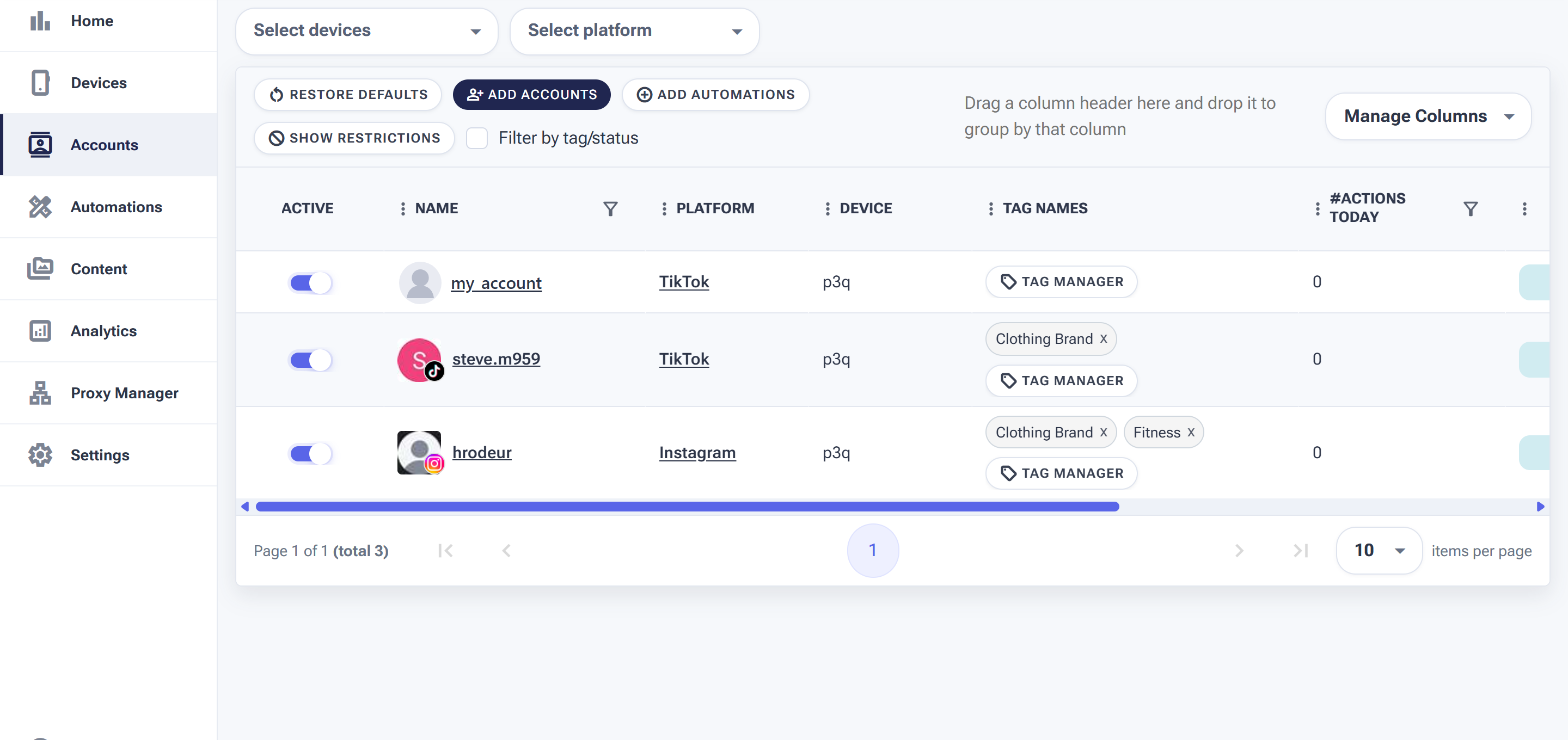Open Home from the sidebar
The height and width of the screenshot is (740, 1568).
point(108,21)
